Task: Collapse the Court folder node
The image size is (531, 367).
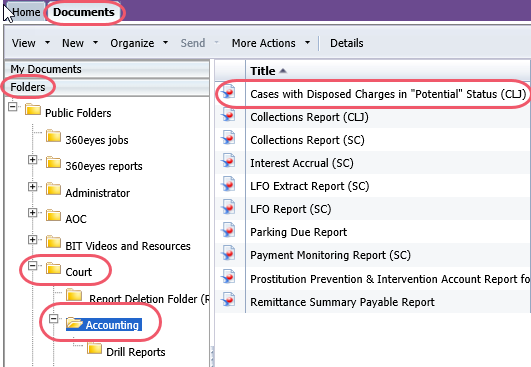Action: (33, 265)
